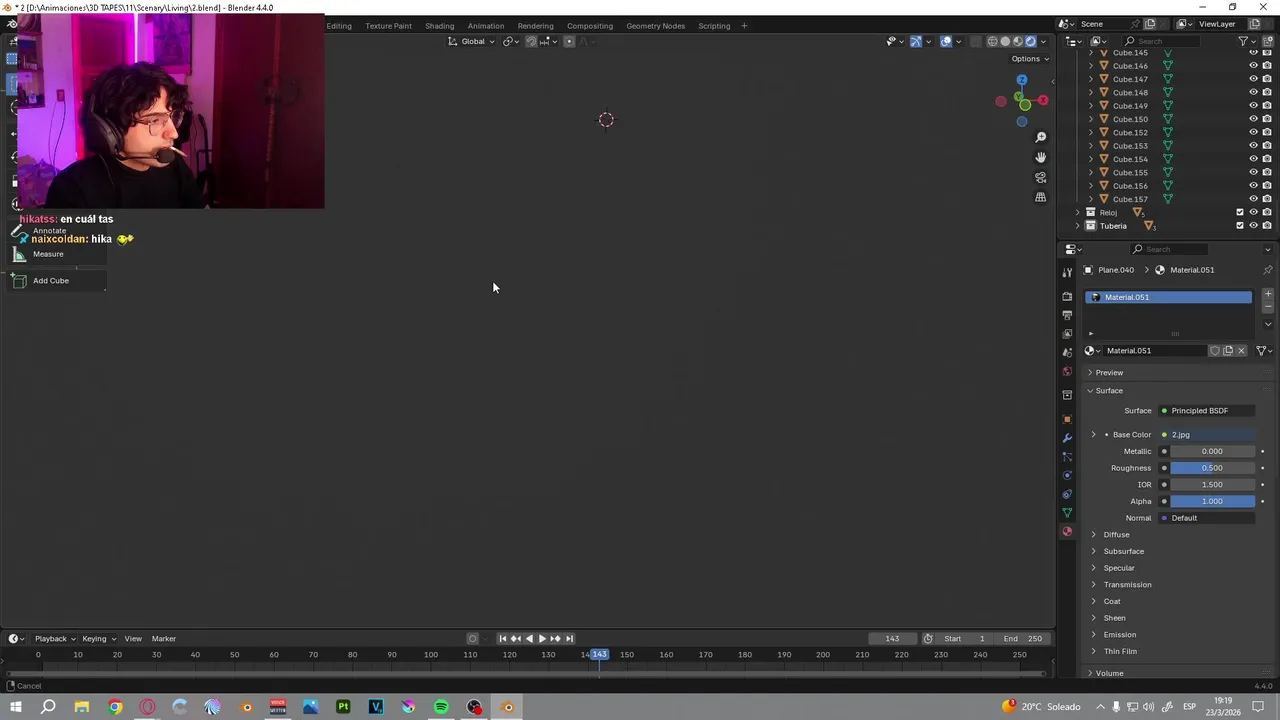
Task: Open the Output properties tab icon
Action: pyautogui.click(x=1067, y=315)
